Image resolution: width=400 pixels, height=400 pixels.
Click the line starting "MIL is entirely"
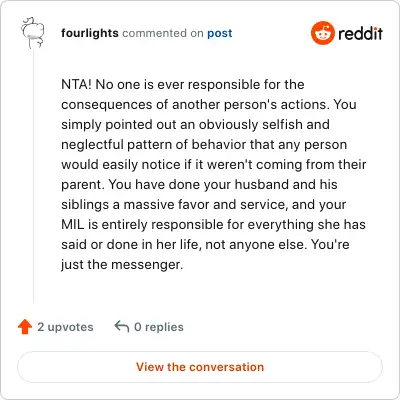click(213, 224)
